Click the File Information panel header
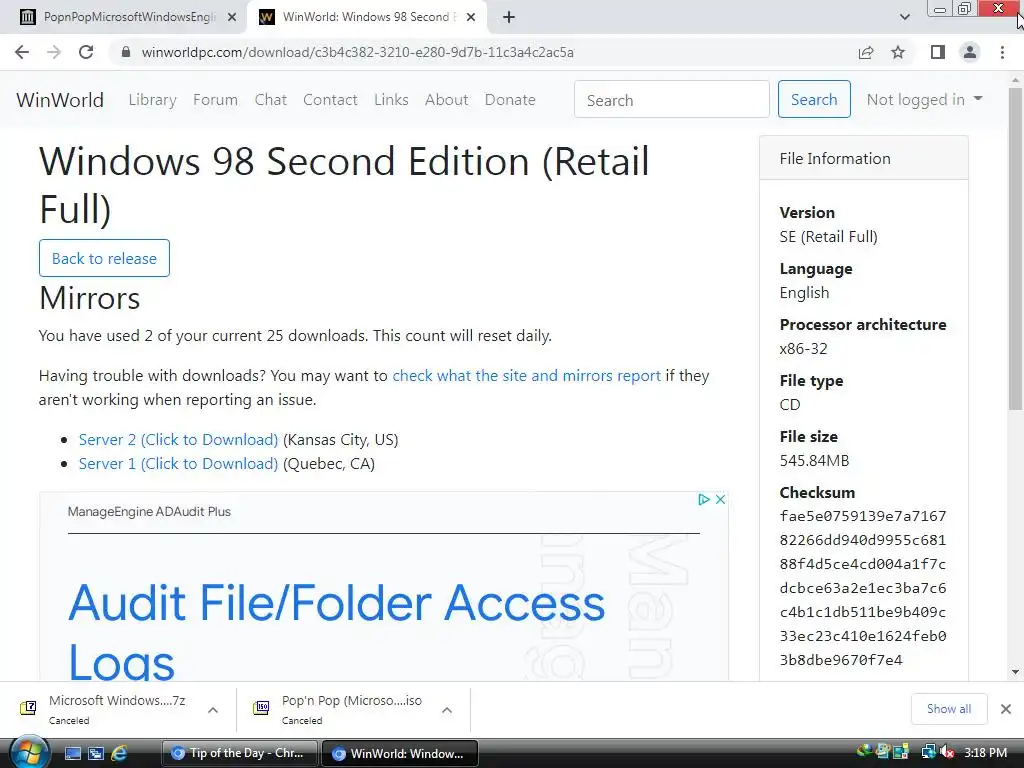 coord(863,158)
